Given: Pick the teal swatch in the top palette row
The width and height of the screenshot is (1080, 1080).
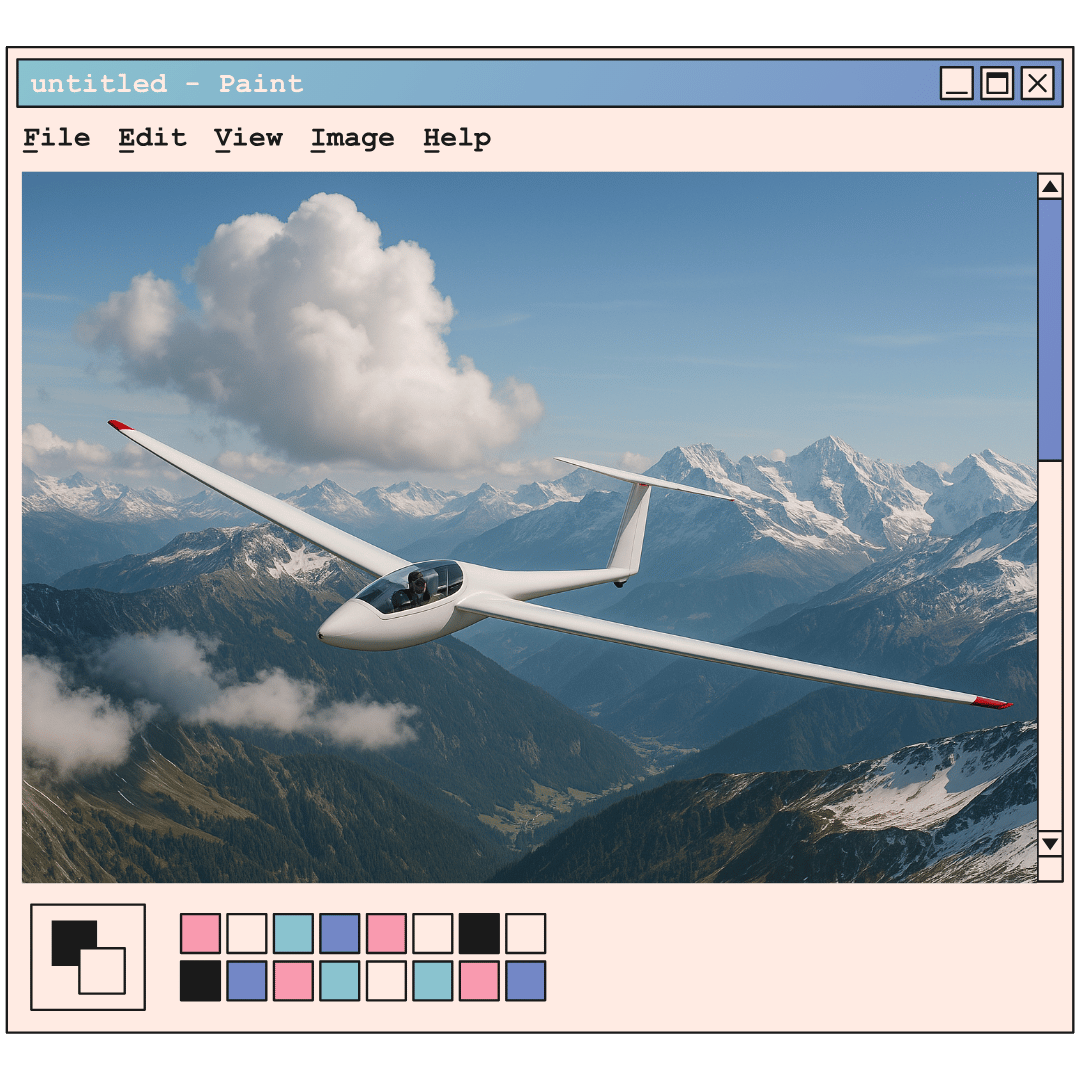Looking at the screenshot, I should (x=293, y=933).
